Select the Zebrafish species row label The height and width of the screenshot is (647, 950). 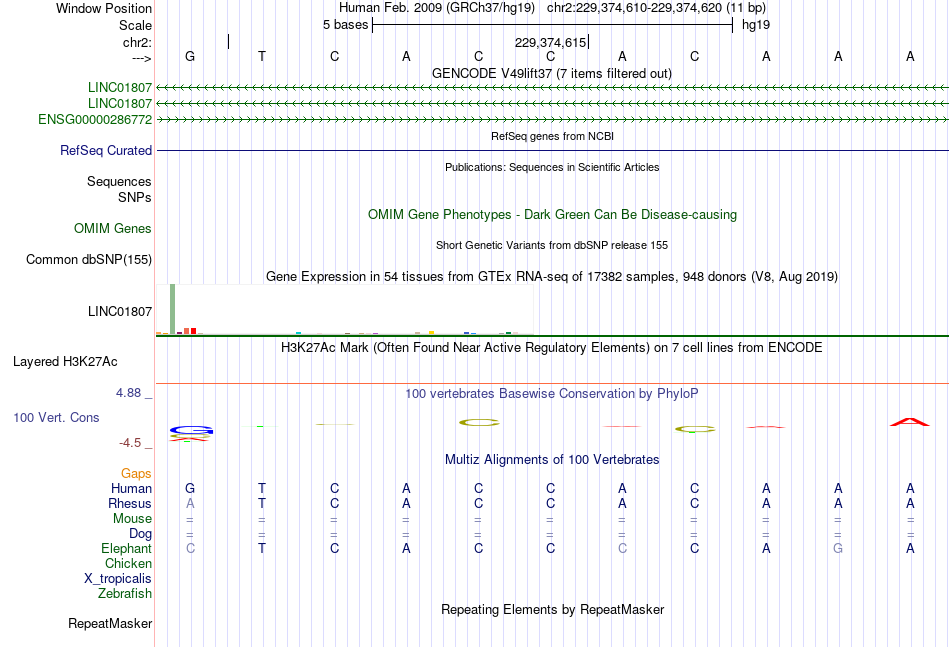point(125,593)
